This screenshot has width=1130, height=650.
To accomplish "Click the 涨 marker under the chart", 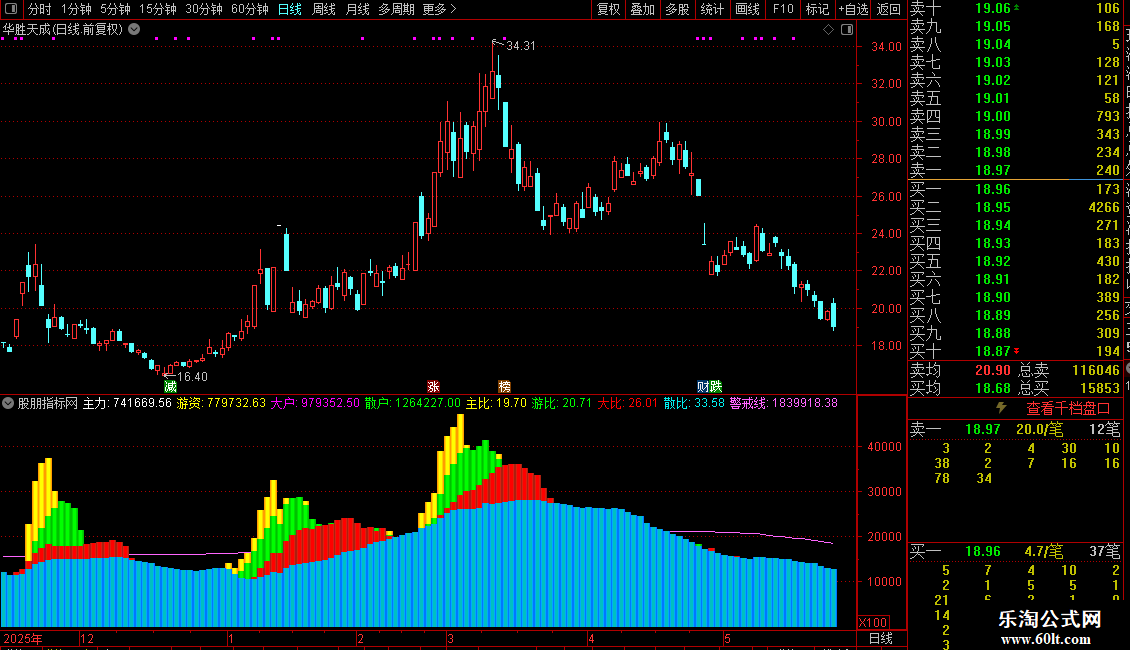I will click(x=433, y=386).
